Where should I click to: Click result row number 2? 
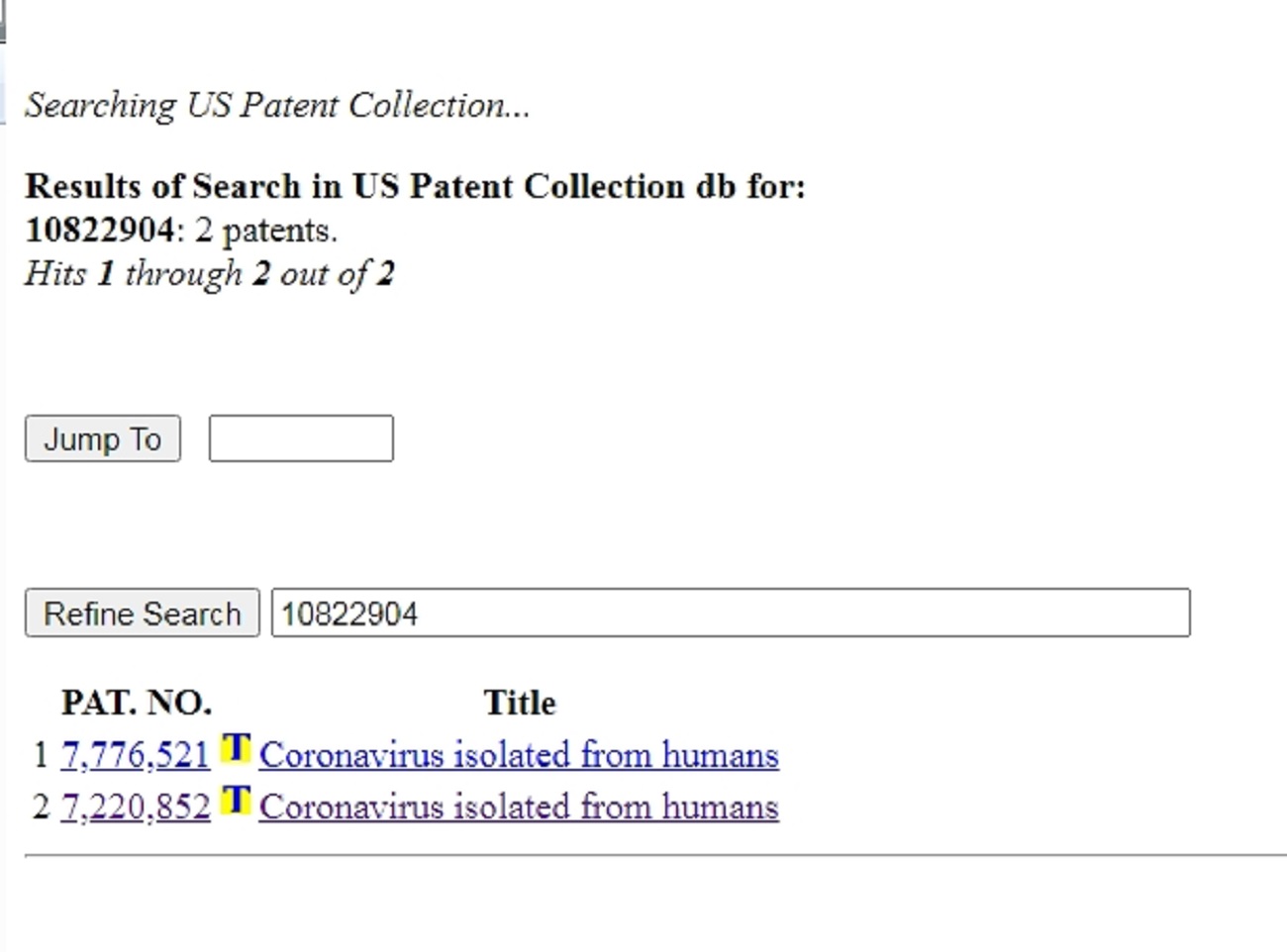click(41, 808)
